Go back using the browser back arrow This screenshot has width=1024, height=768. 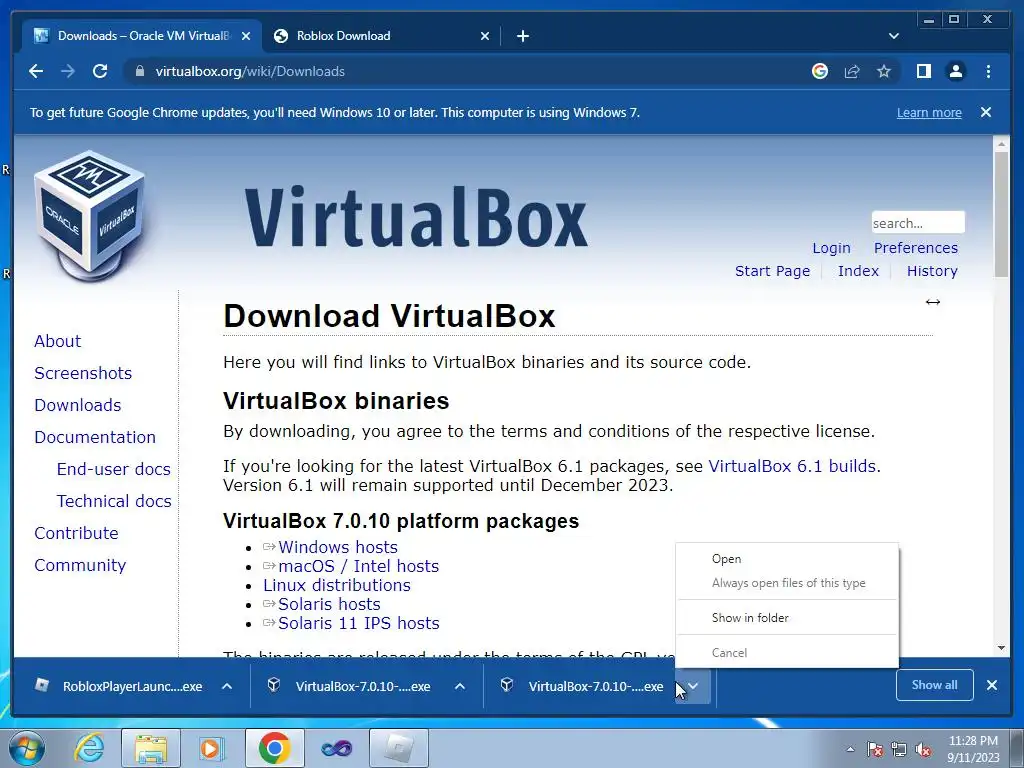(x=36, y=71)
